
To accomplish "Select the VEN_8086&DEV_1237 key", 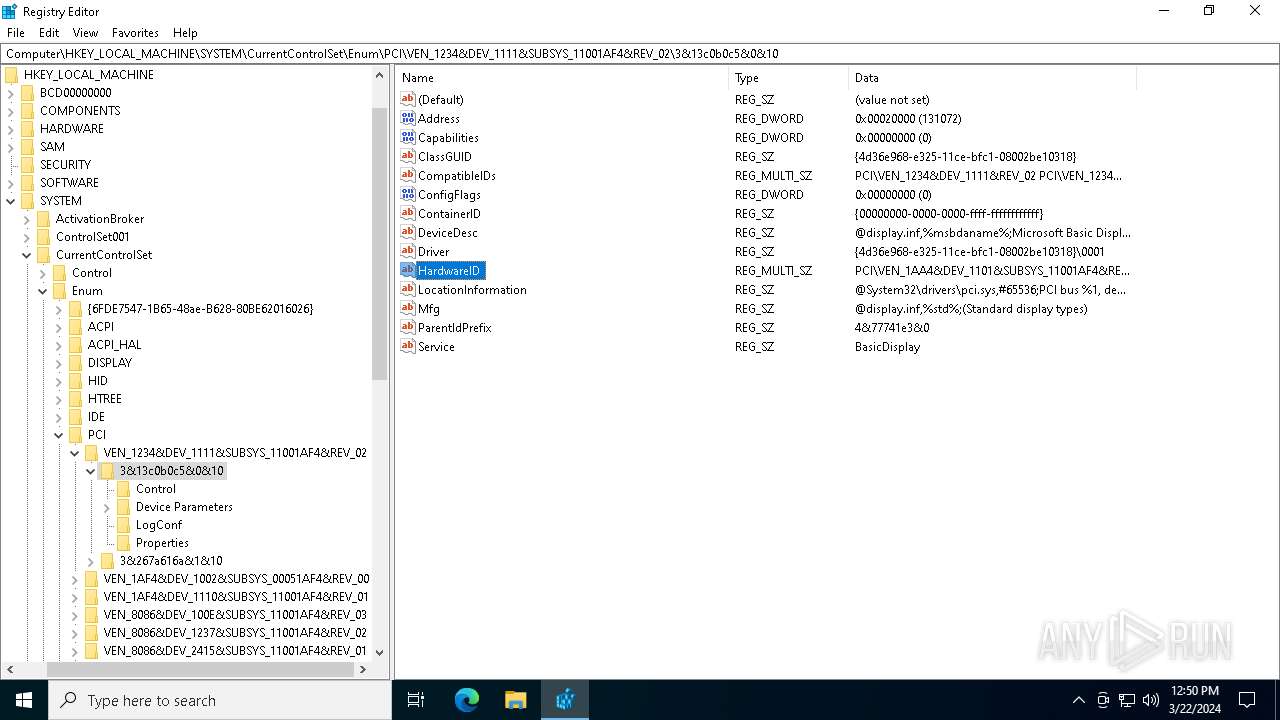I will pos(235,632).
